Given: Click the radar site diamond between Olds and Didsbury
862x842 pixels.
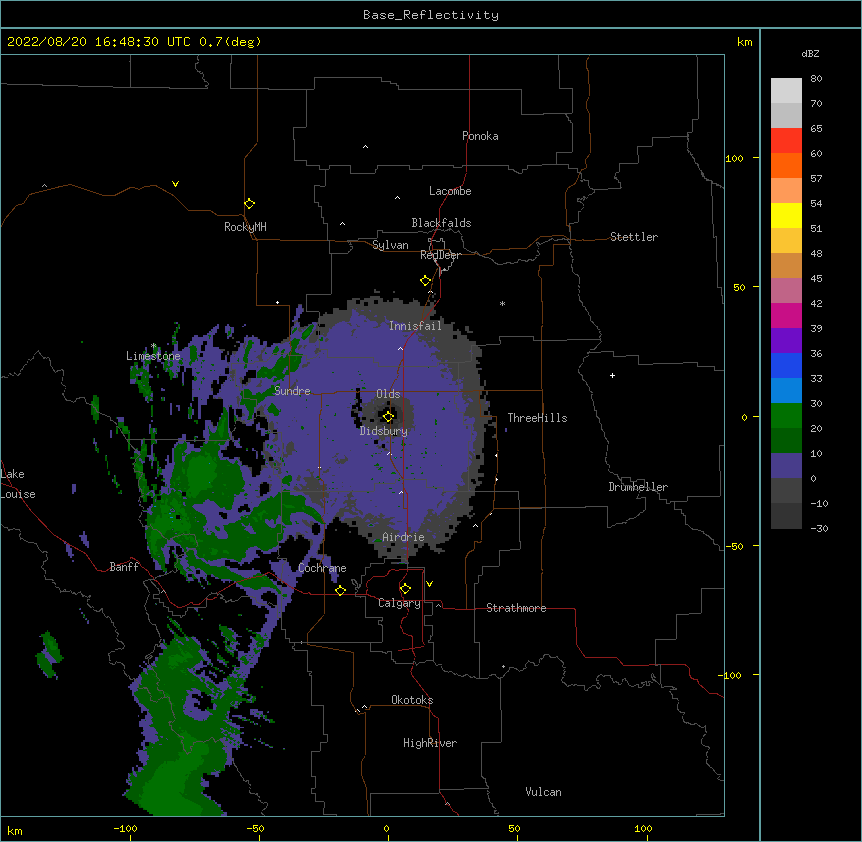Looking at the screenshot, I should (388, 417).
